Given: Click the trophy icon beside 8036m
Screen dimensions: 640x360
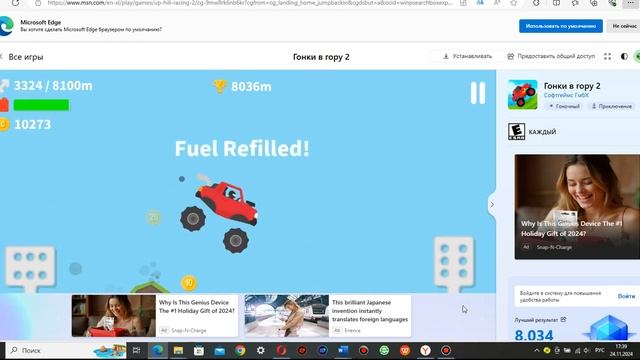Looking at the screenshot, I should pyautogui.click(x=220, y=86).
